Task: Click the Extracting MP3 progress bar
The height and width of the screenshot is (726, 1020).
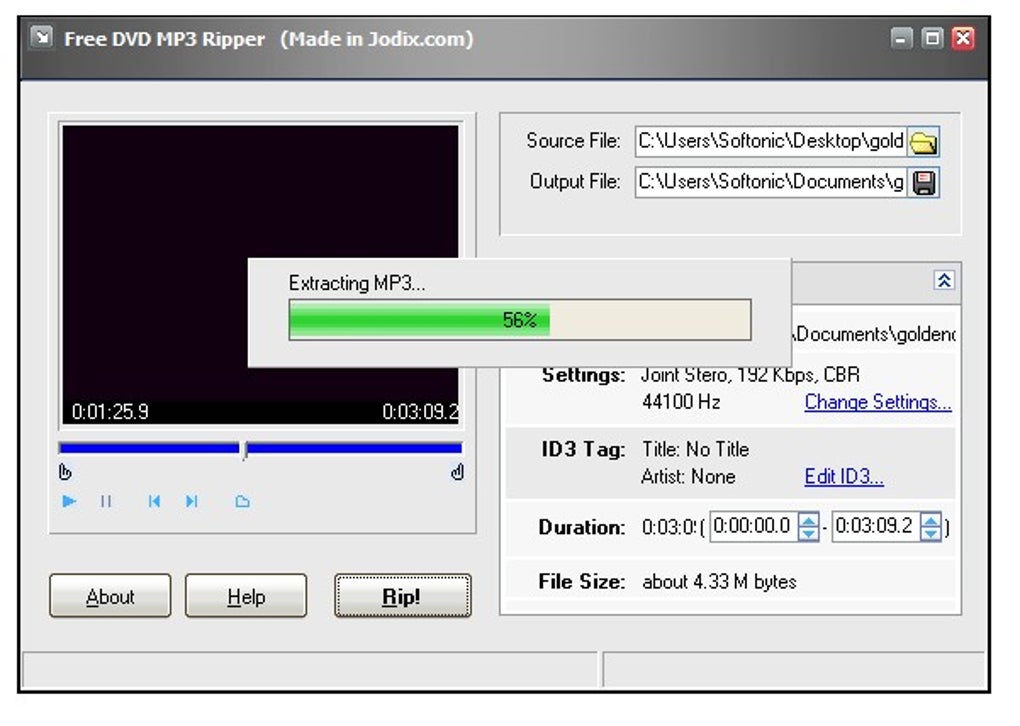Action: point(520,319)
